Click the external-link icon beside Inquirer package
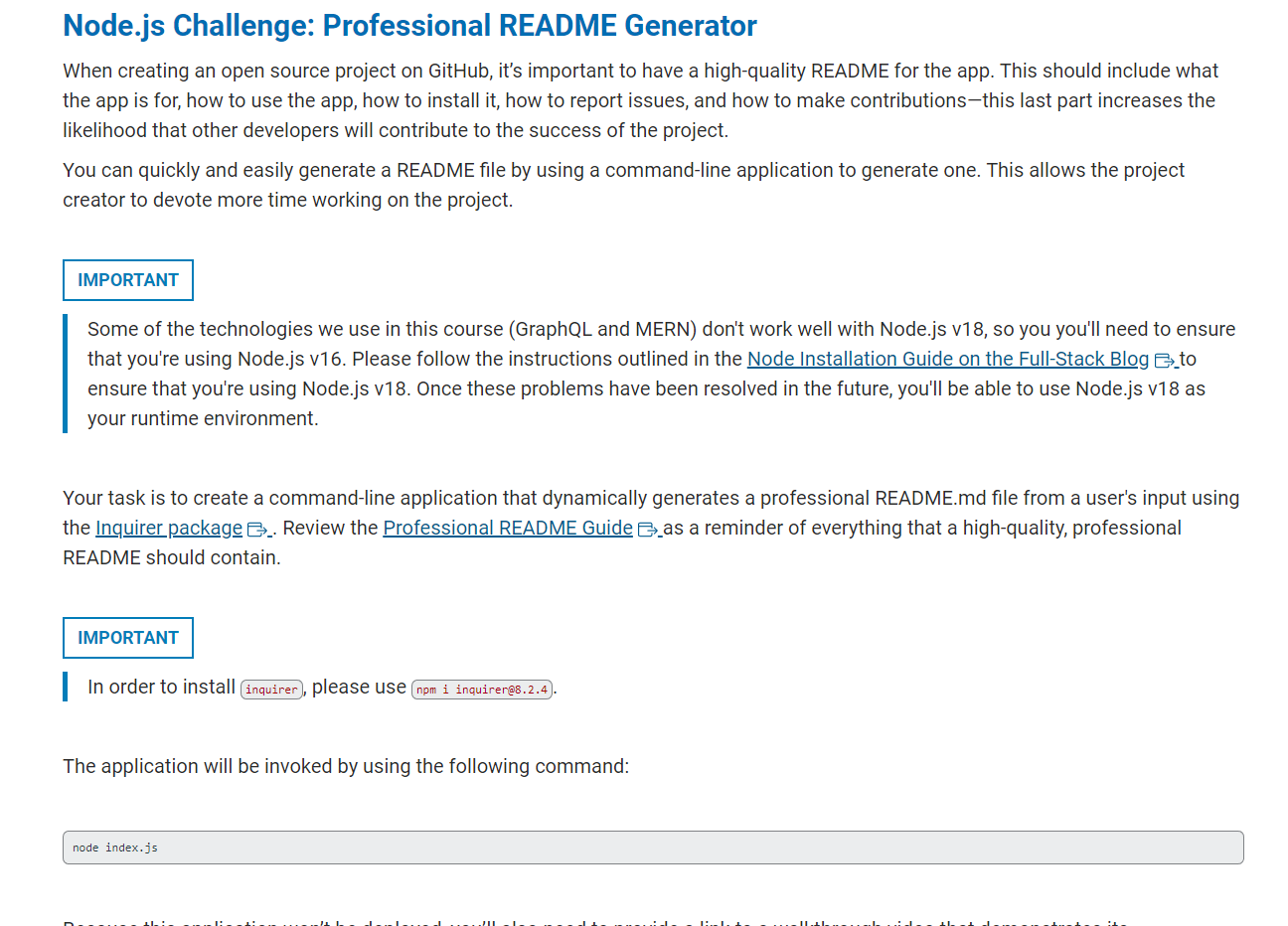Viewport: 1288px width, 926px height. click(255, 529)
